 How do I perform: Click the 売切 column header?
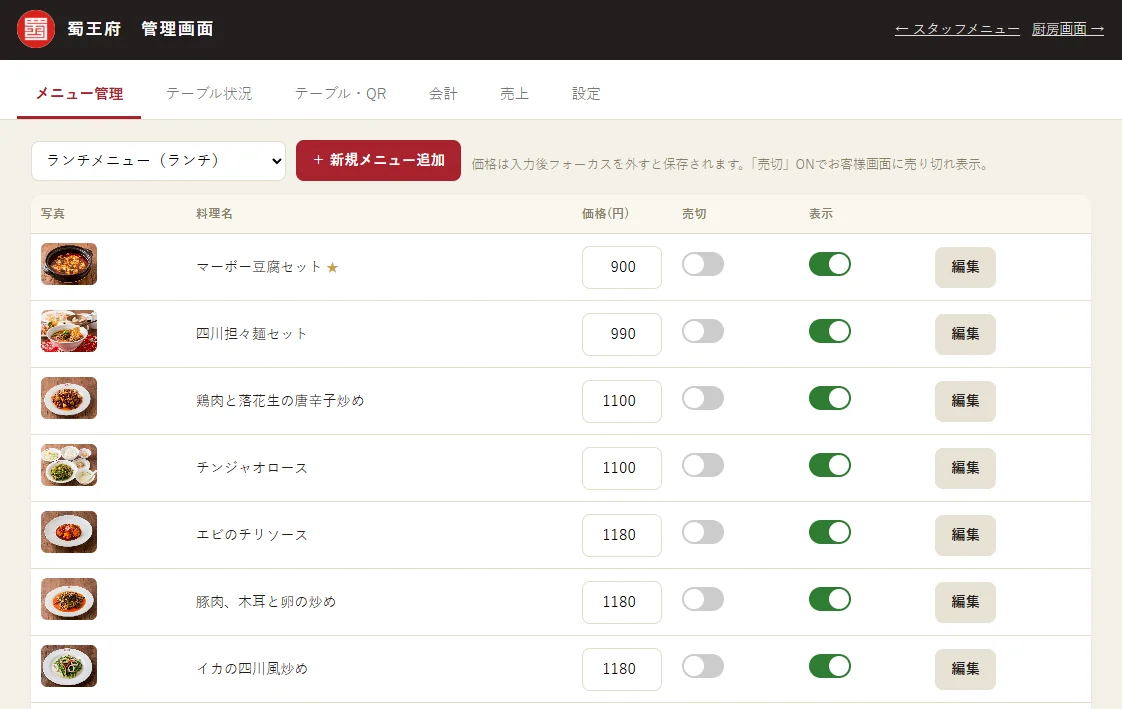point(694,214)
